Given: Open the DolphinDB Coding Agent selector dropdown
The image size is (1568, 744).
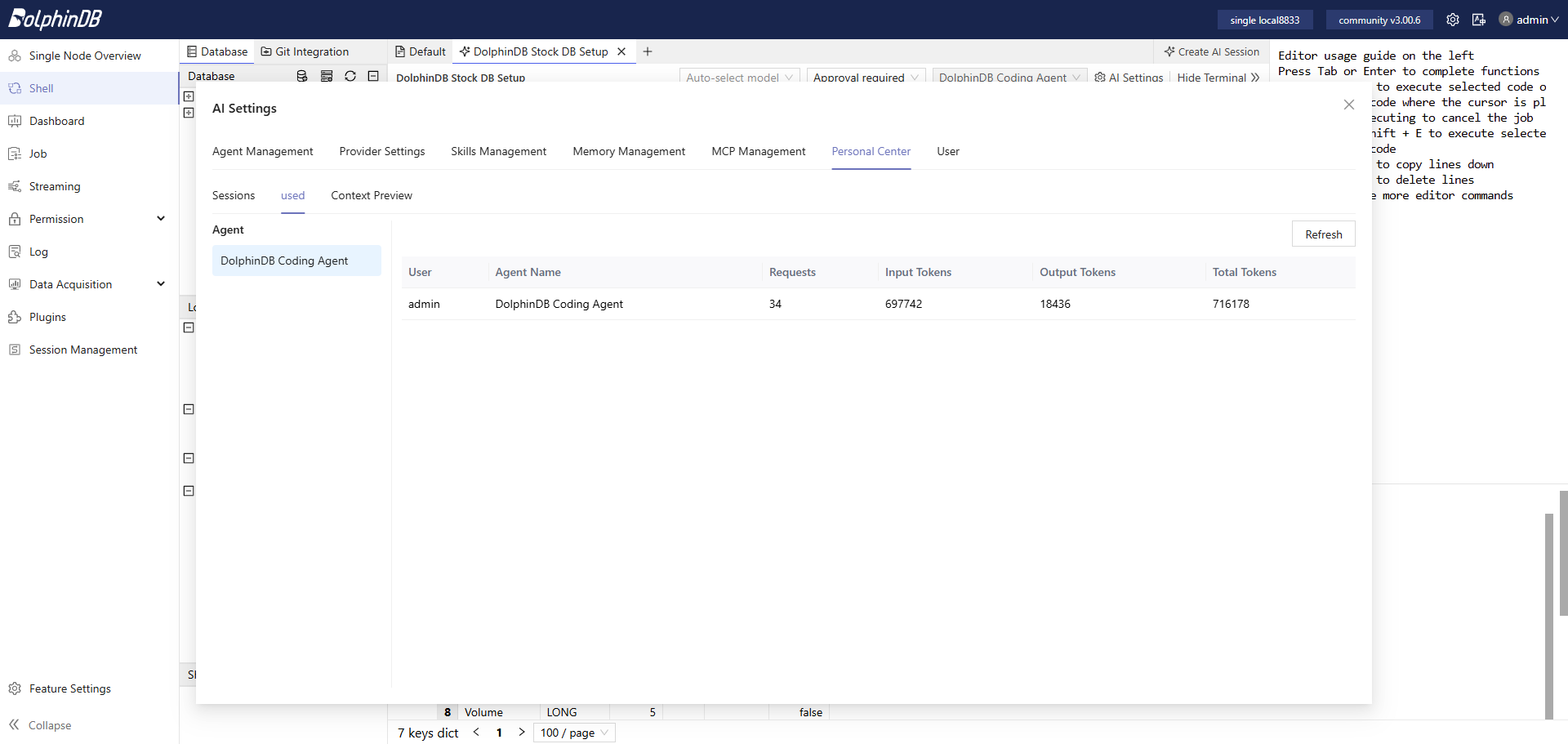Looking at the screenshot, I should (x=1009, y=78).
